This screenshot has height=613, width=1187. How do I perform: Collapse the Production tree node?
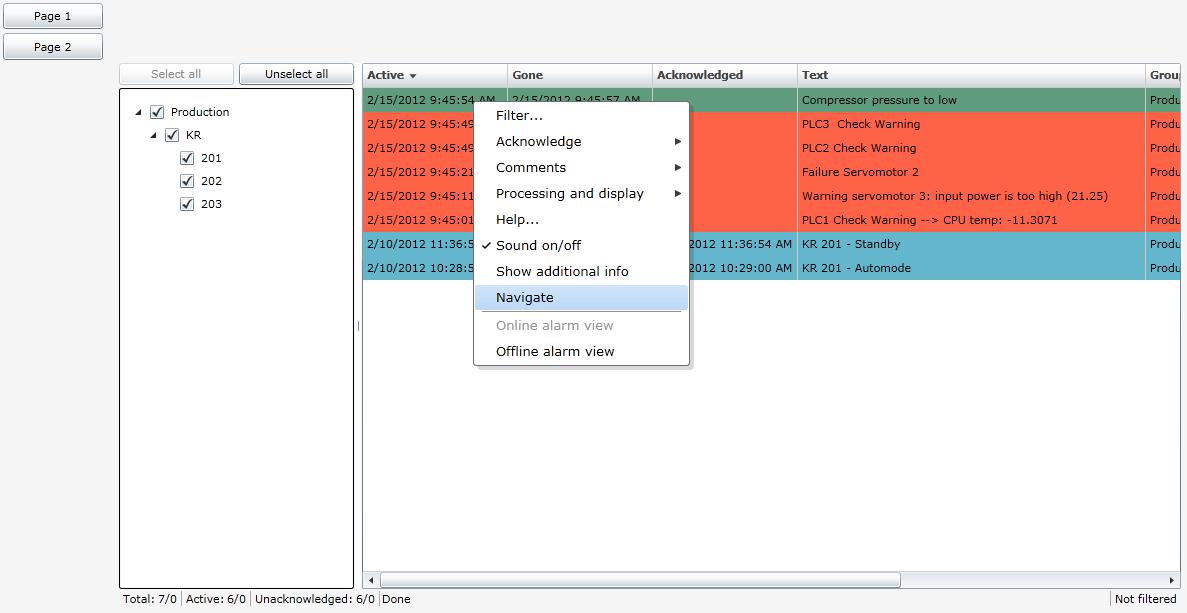139,113
